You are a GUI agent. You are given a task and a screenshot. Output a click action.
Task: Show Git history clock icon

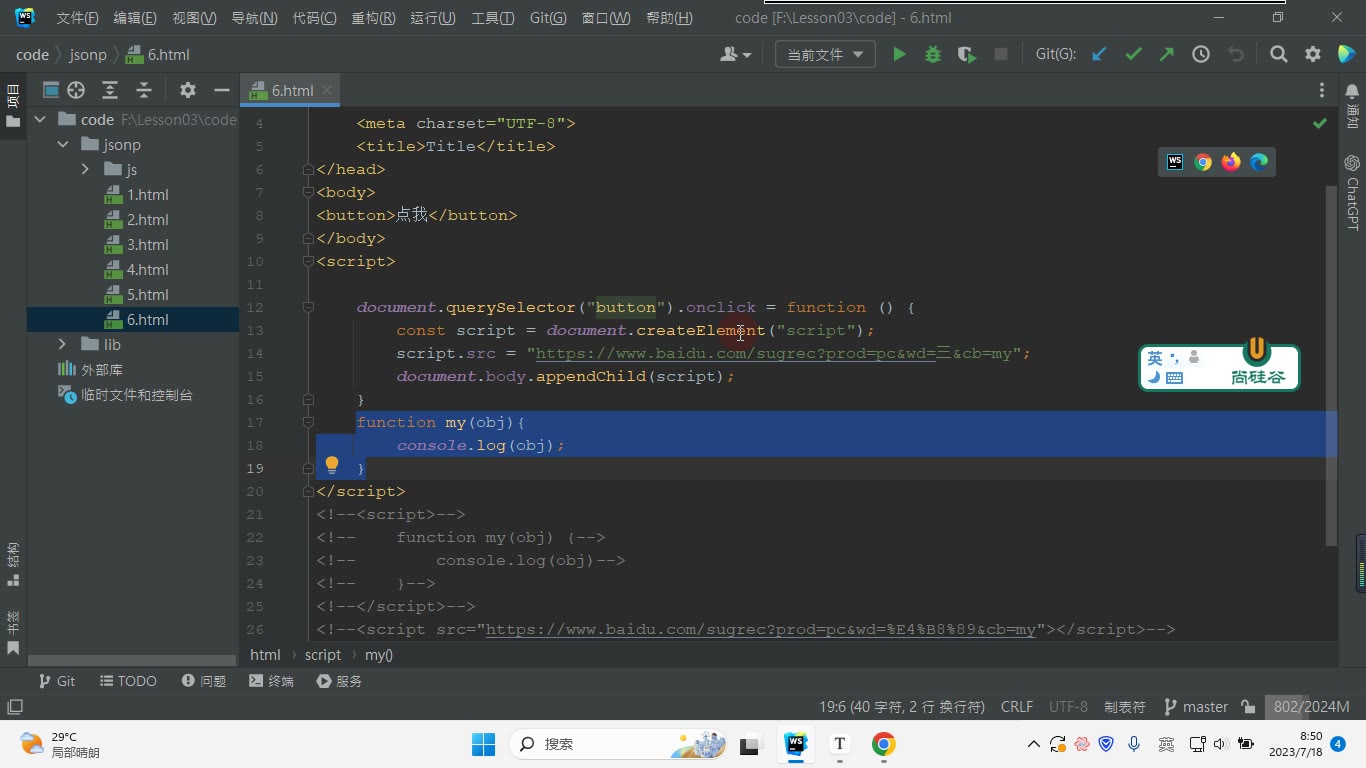click(1201, 55)
